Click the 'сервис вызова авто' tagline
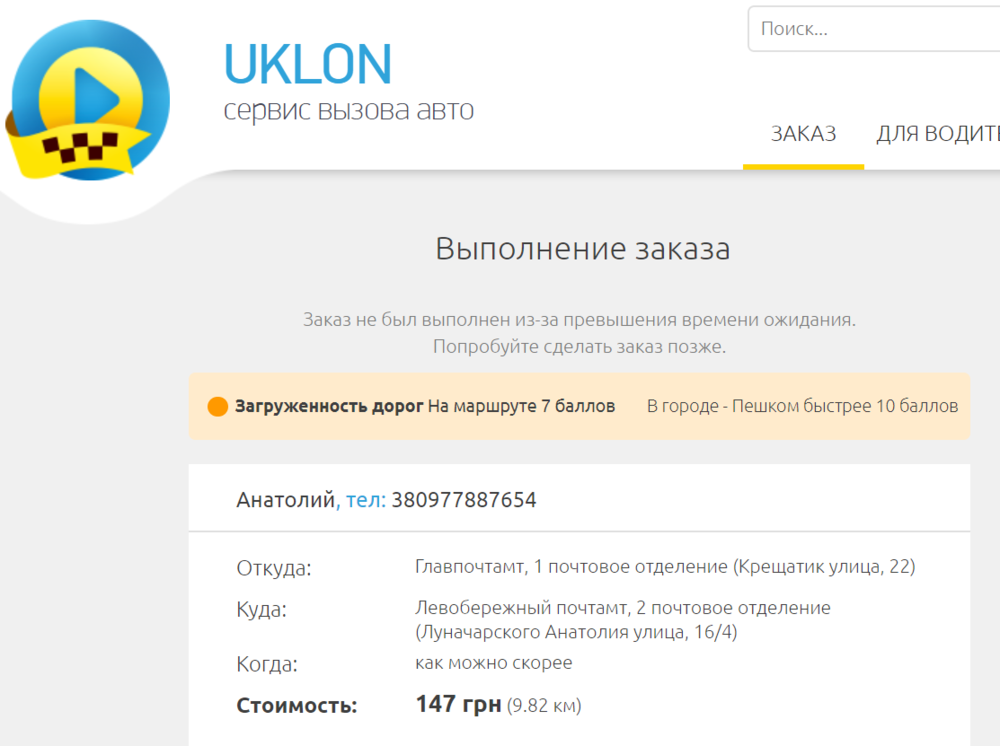 (348, 110)
